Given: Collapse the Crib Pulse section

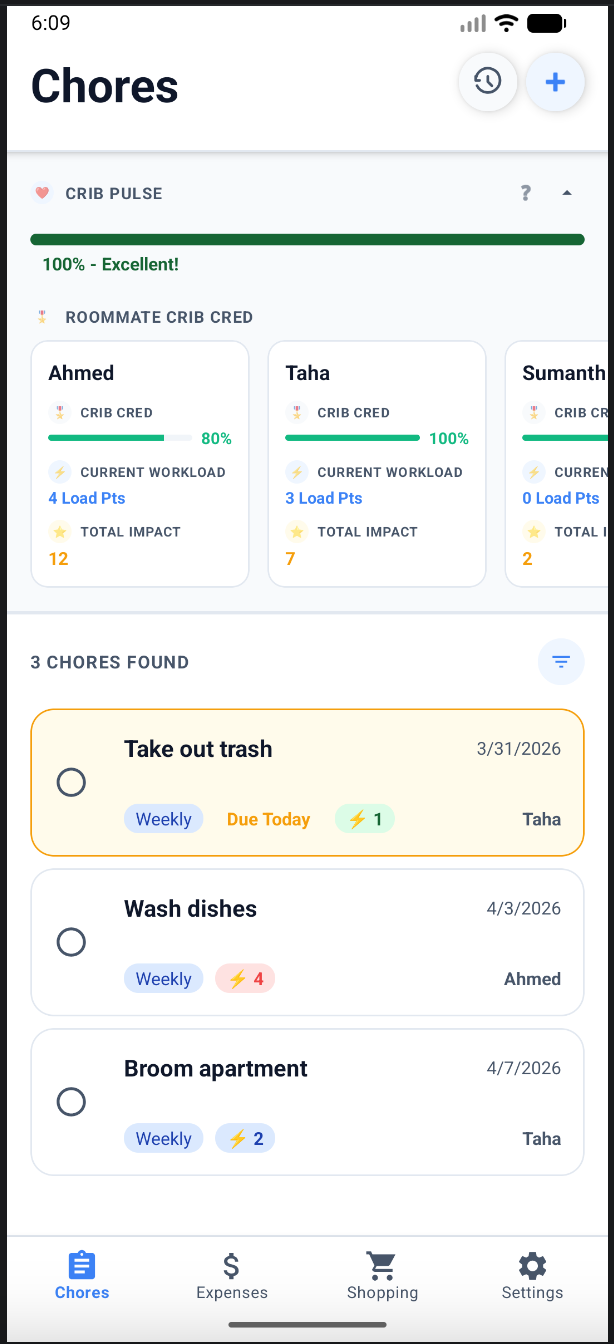Looking at the screenshot, I should [x=566, y=193].
